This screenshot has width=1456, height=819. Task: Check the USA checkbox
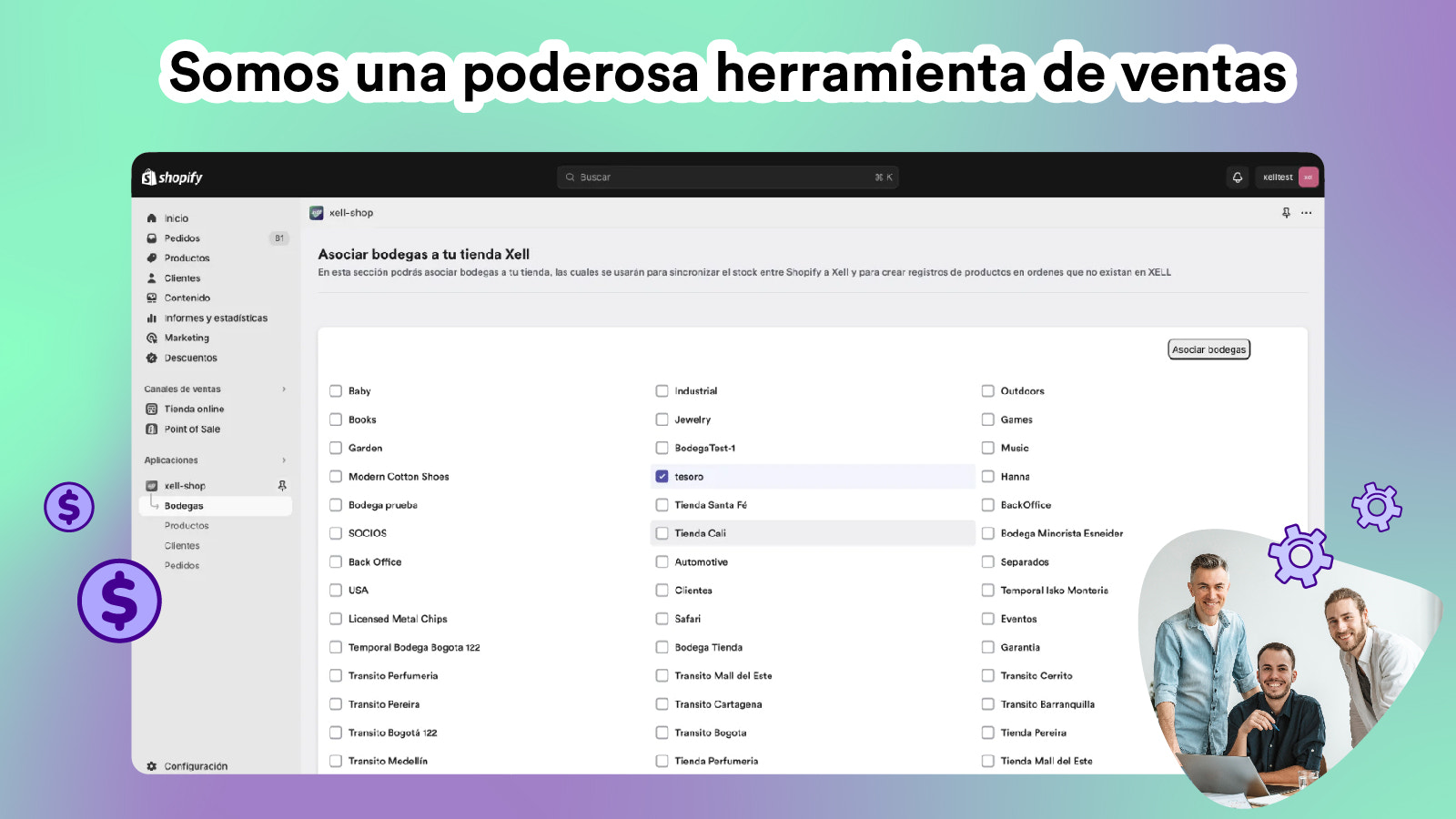(336, 591)
